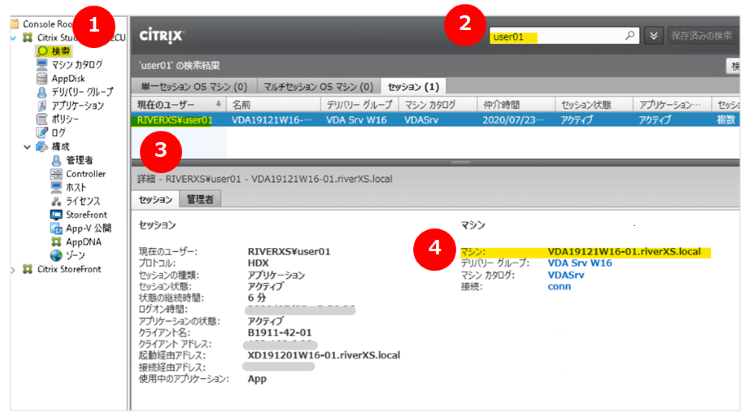The image size is (750, 418).
Task: Click the B1911-42-01 client name value
Action: (279, 332)
